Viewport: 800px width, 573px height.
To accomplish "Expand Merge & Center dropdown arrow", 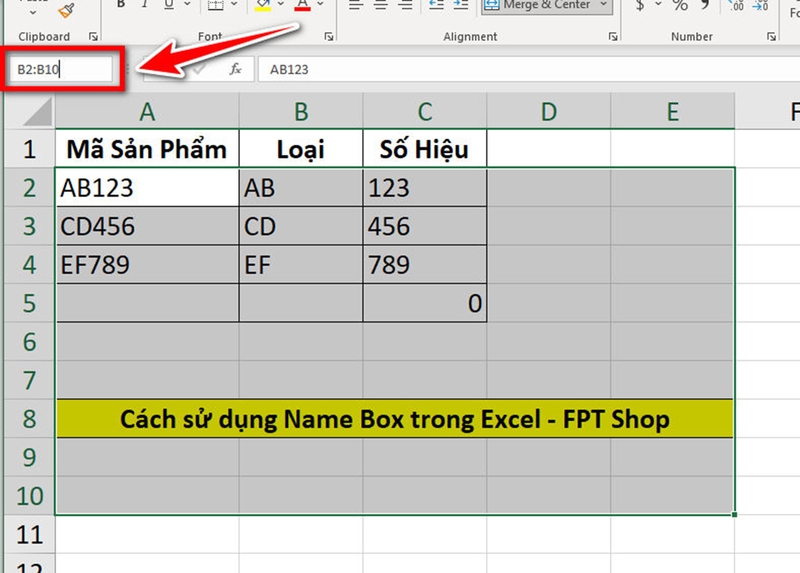I will 604,5.
